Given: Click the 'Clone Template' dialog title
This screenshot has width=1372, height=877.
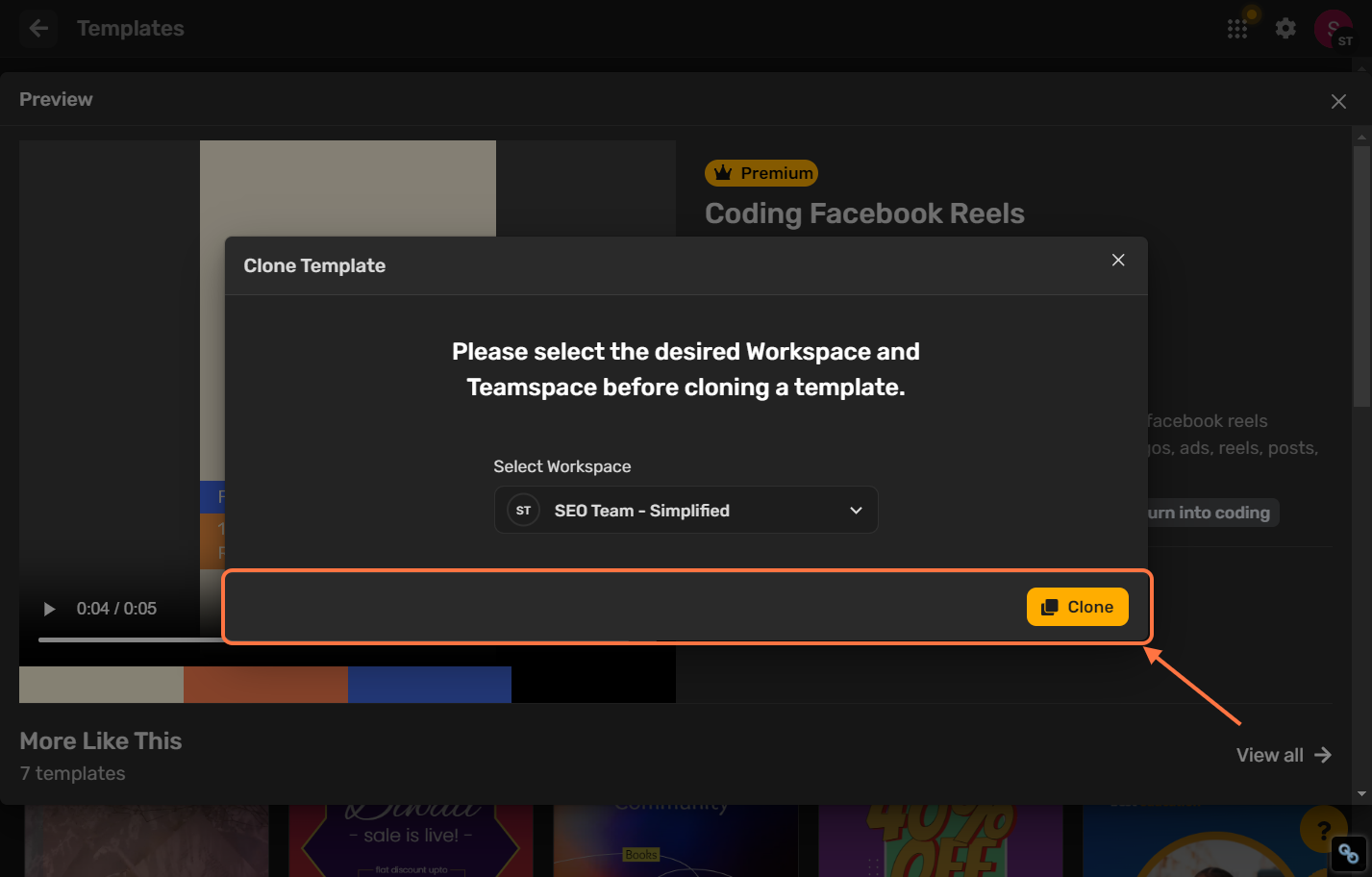Looking at the screenshot, I should (314, 265).
